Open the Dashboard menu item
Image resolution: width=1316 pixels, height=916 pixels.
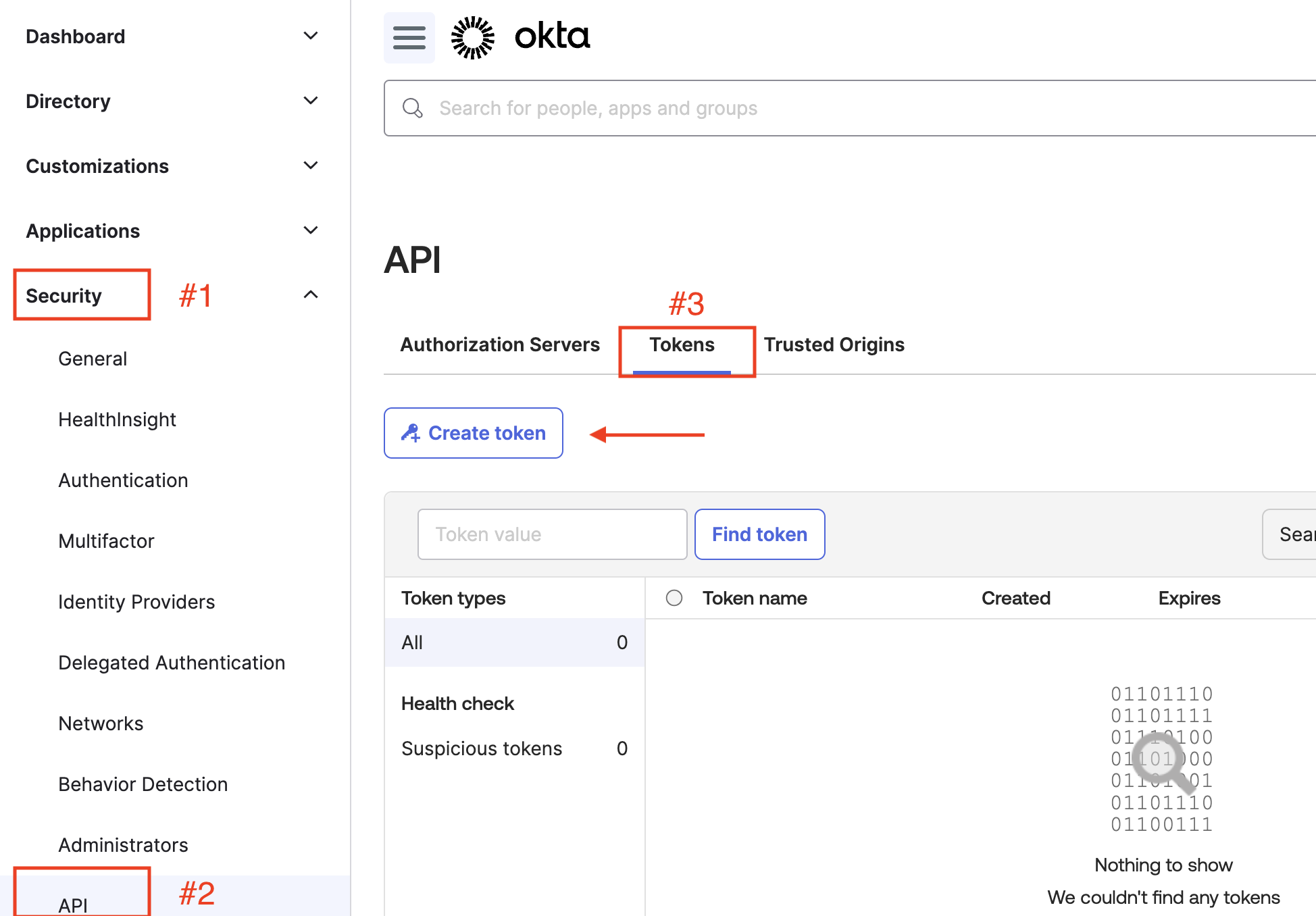(x=76, y=36)
